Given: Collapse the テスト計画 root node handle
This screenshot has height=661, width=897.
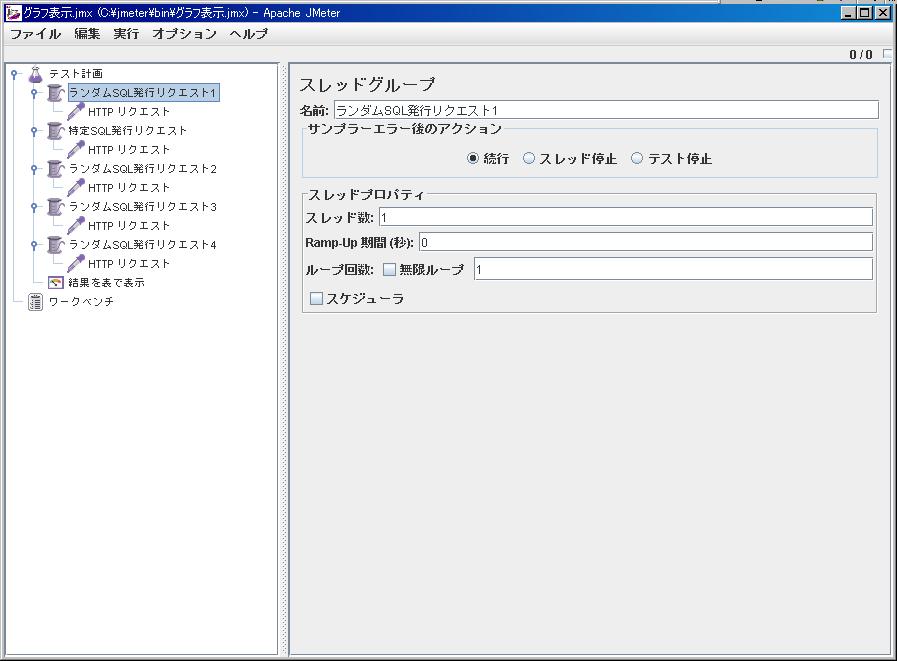Looking at the screenshot, I should [14, 74].
